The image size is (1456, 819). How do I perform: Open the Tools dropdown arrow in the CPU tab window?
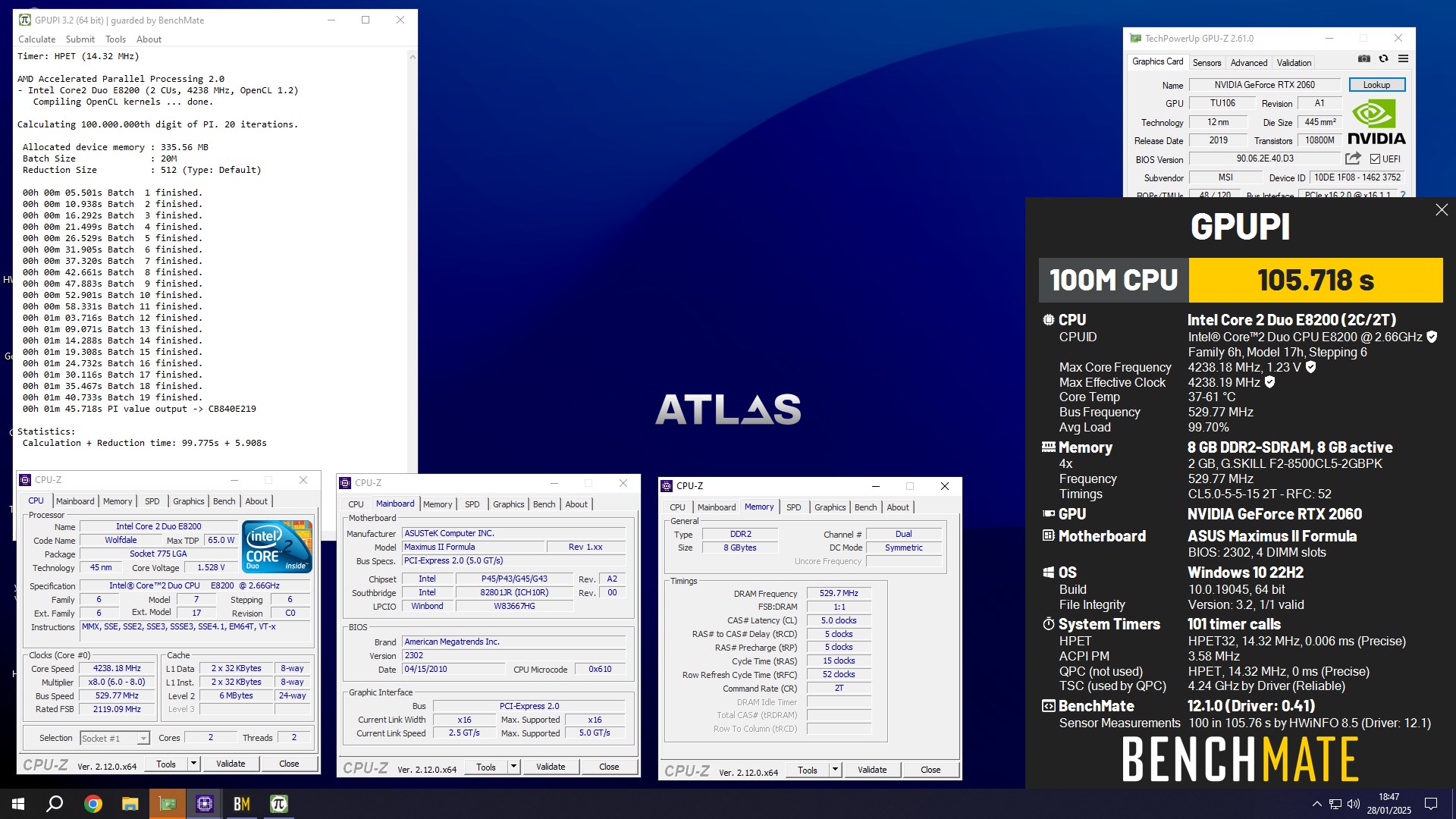click(193, 764)
